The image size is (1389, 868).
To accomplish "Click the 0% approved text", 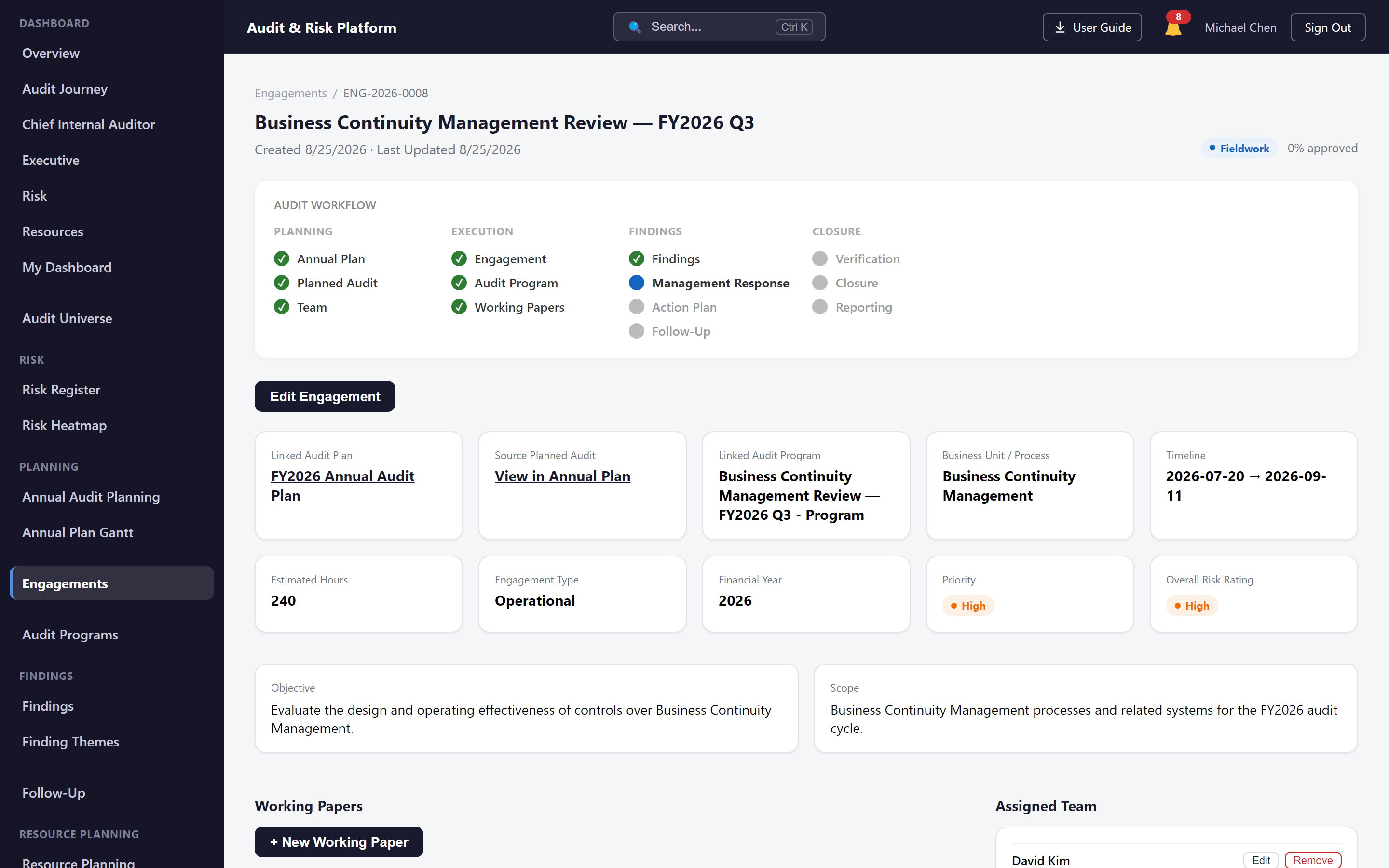I will pos(1322,148).
